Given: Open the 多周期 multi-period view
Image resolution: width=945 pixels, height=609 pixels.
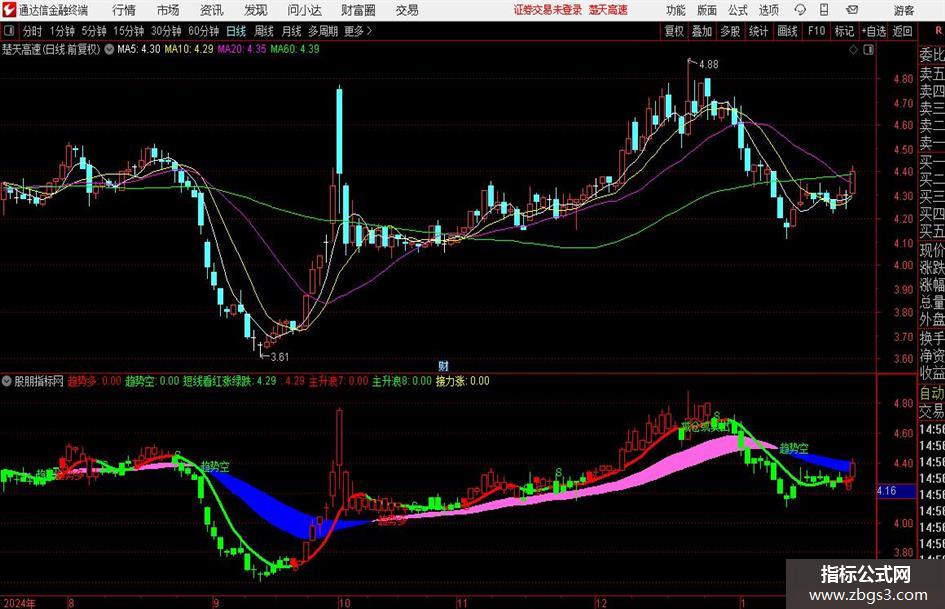Looking at the screenshot, I should point(323,31).
